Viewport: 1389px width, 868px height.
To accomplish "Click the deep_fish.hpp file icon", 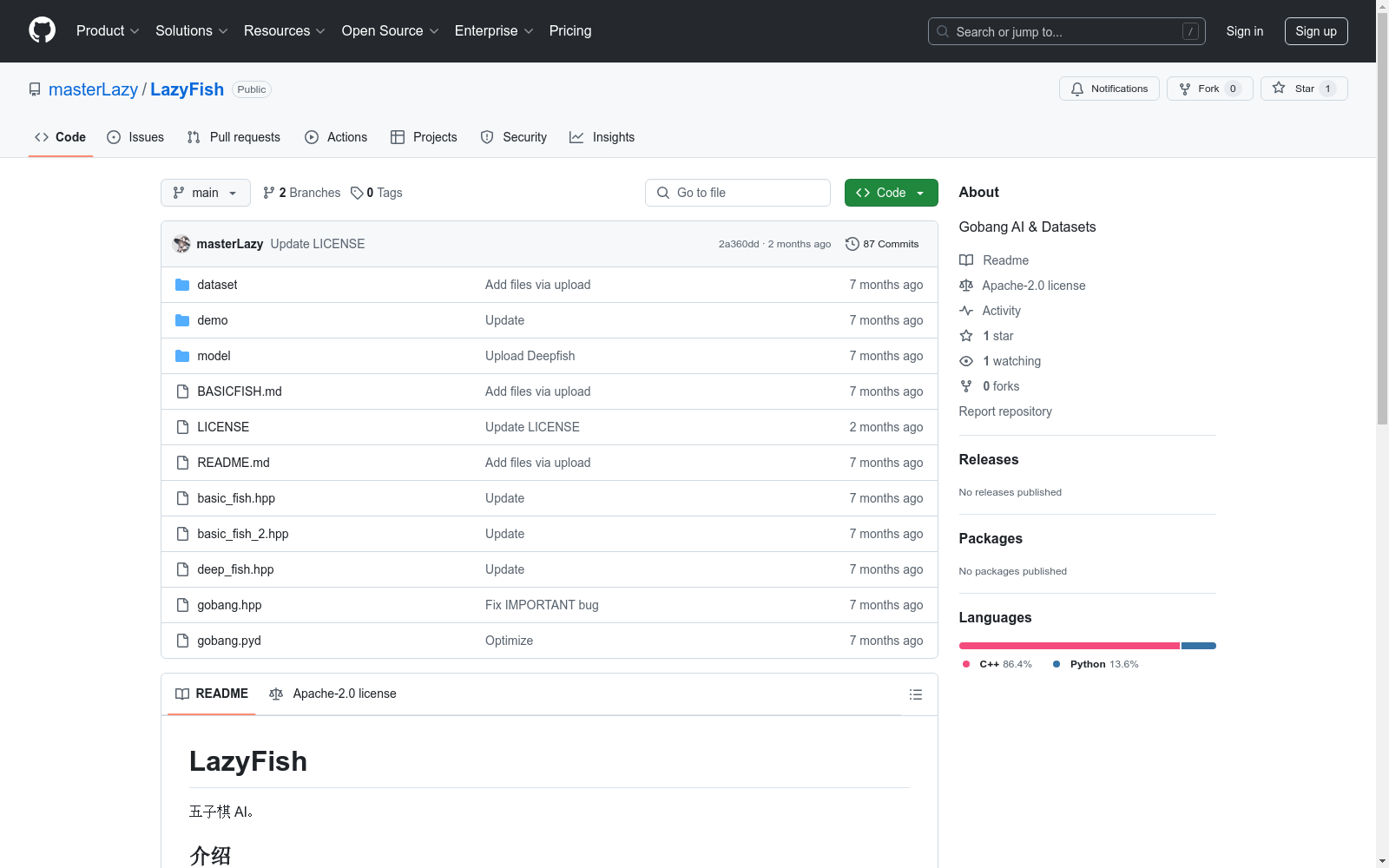I will (x=182, y=569).
